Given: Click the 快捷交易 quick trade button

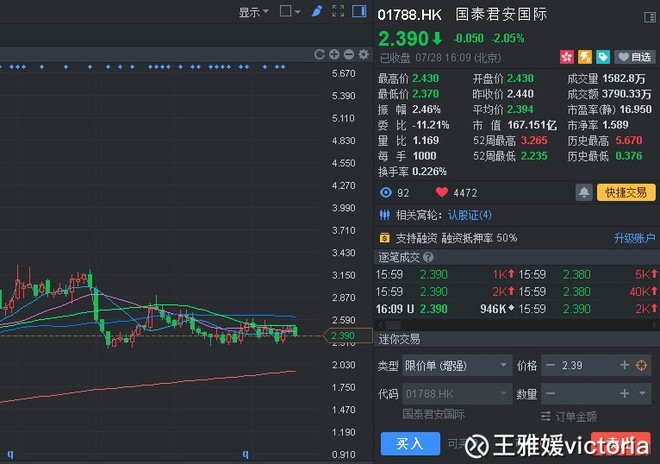Looking at the screenshot, I should tap(626, 193).
